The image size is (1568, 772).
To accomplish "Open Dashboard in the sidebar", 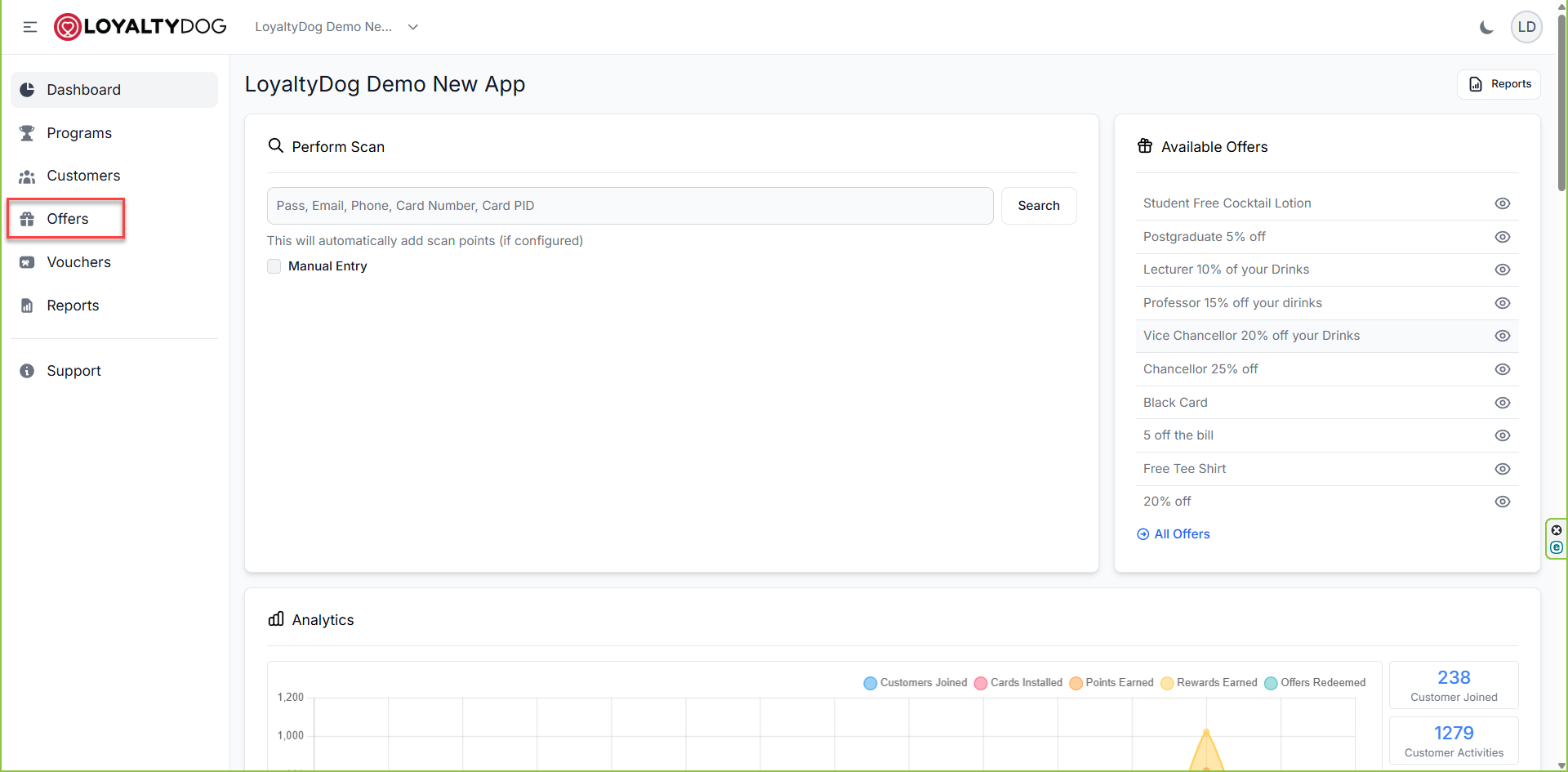I will pyautogui.click(x=114, y=90).
